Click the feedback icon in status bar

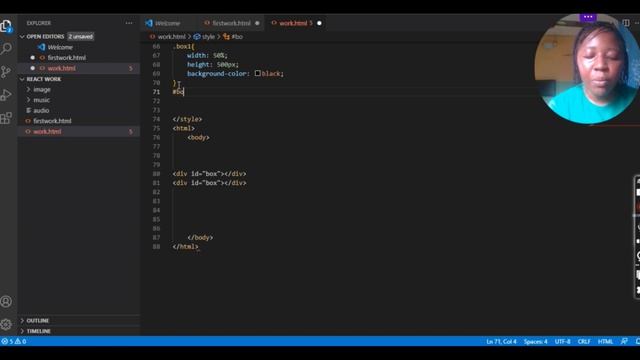tap(624, 341)
